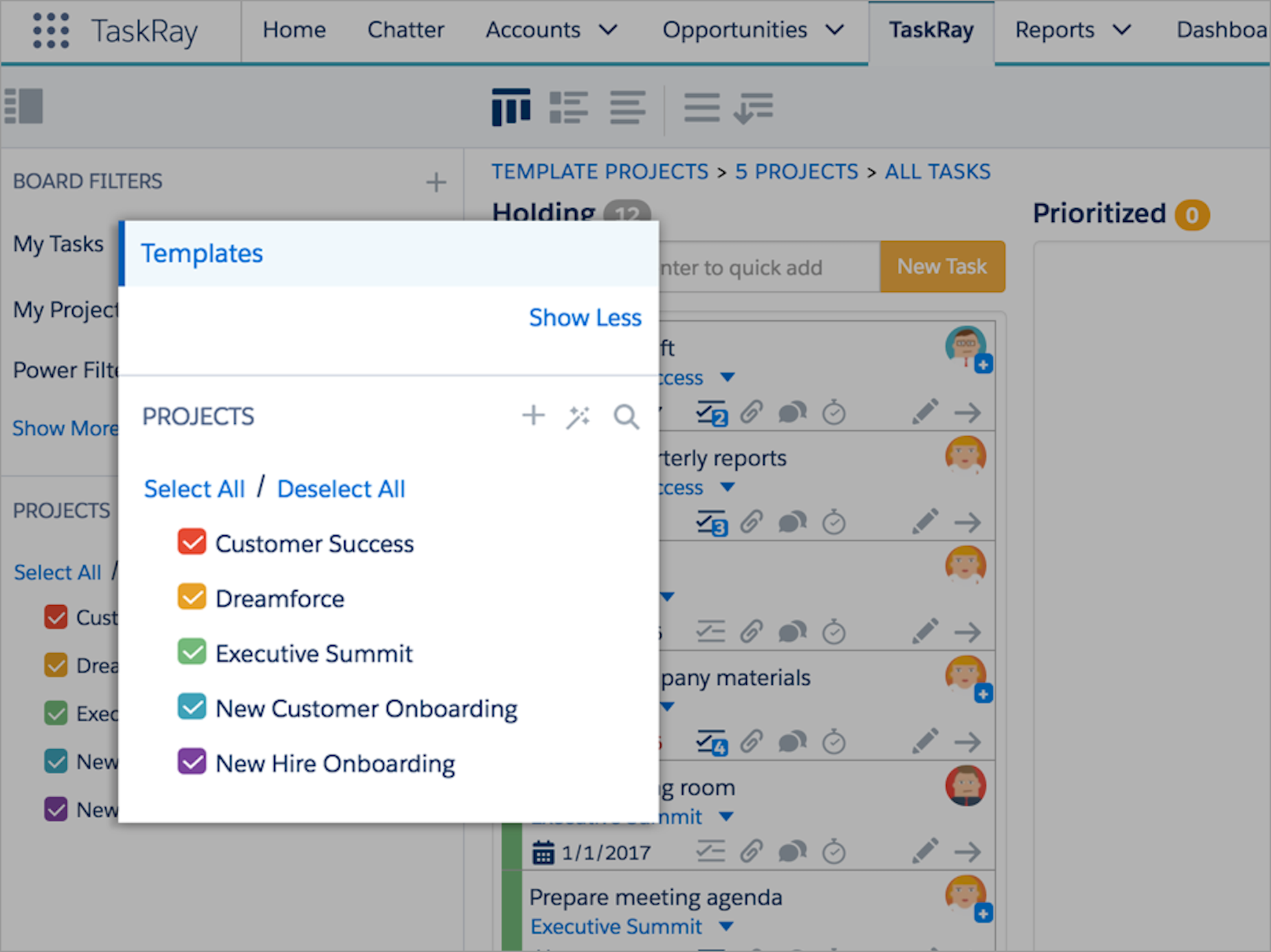Open checklist icon with badge 4
The image size is (1271, 952).
pyautogui.click(x=712, y=743)
